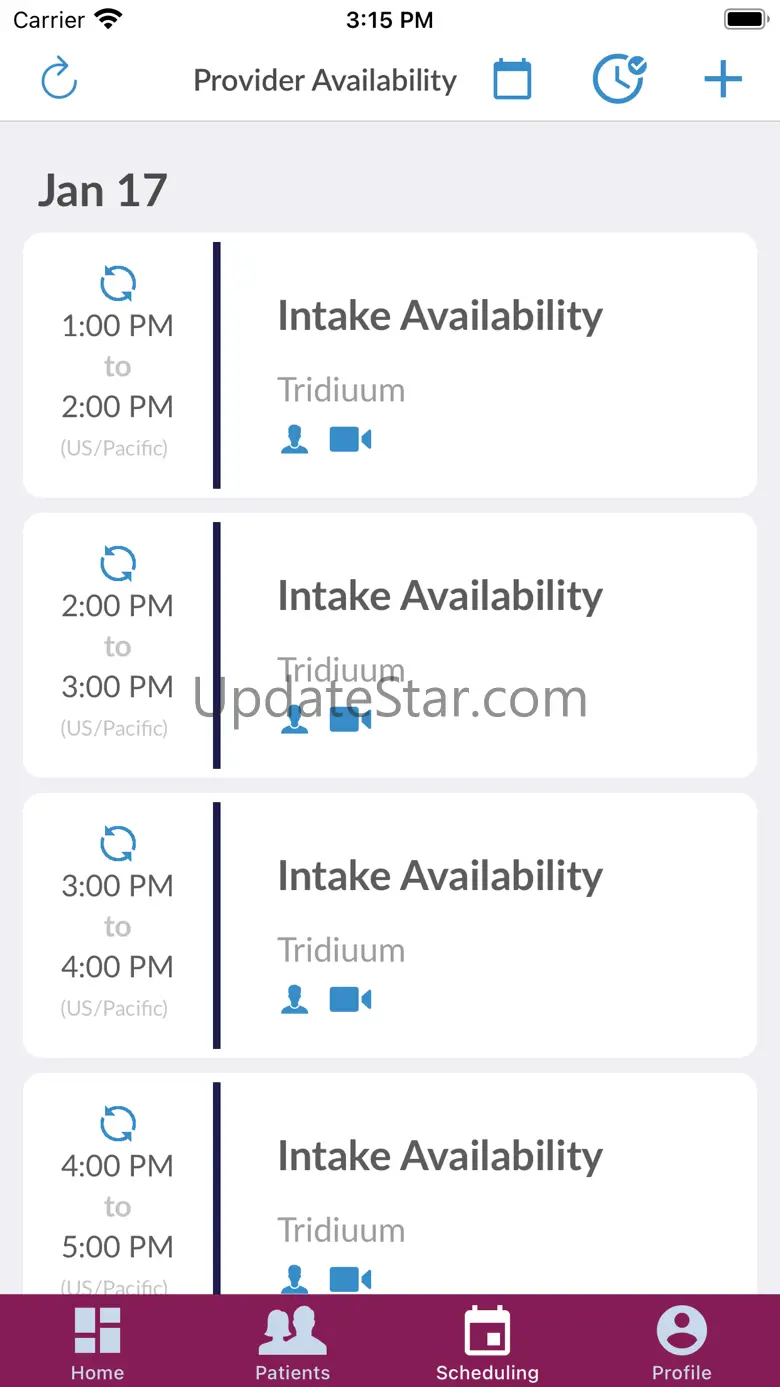Select the Scheduling tab
The width and height of the screenshot is (780, 1387).
[x=487, y=1342]
